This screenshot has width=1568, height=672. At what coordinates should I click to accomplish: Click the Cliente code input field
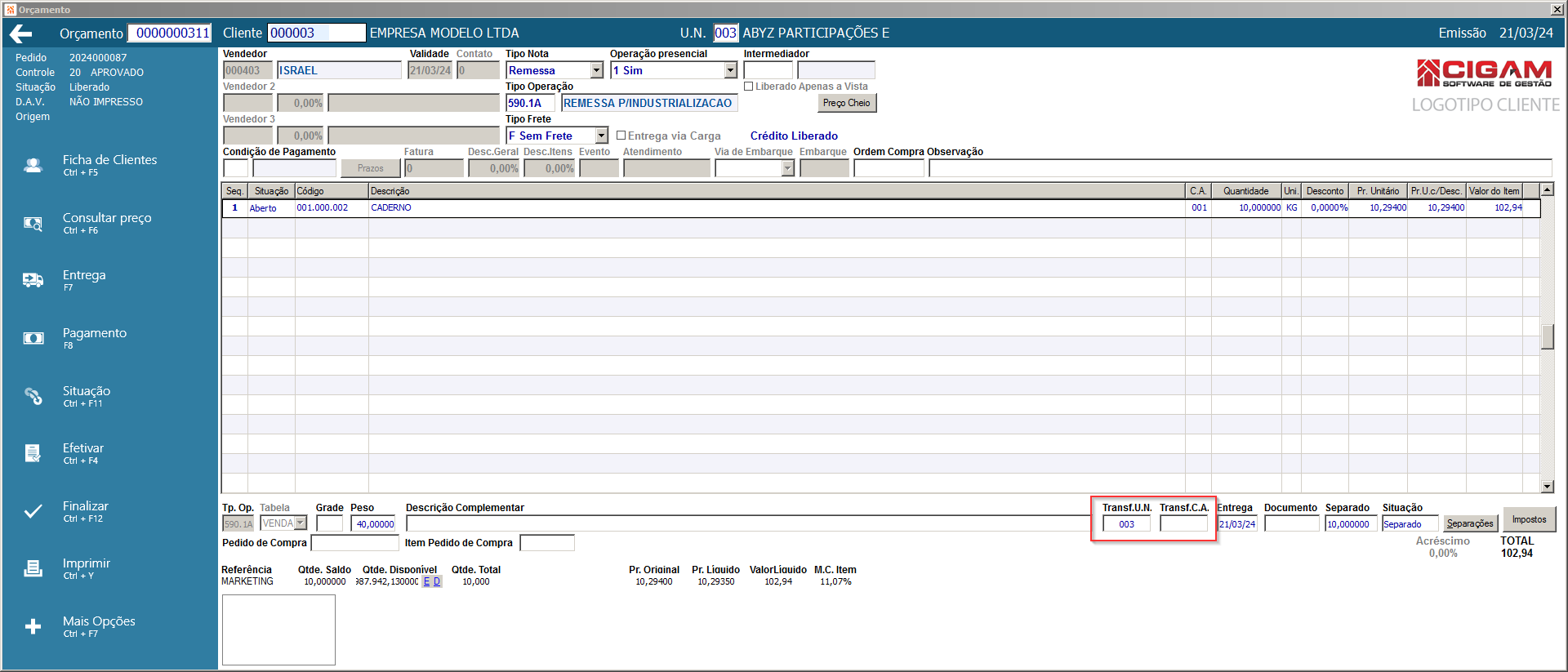[x=316, y=33]
